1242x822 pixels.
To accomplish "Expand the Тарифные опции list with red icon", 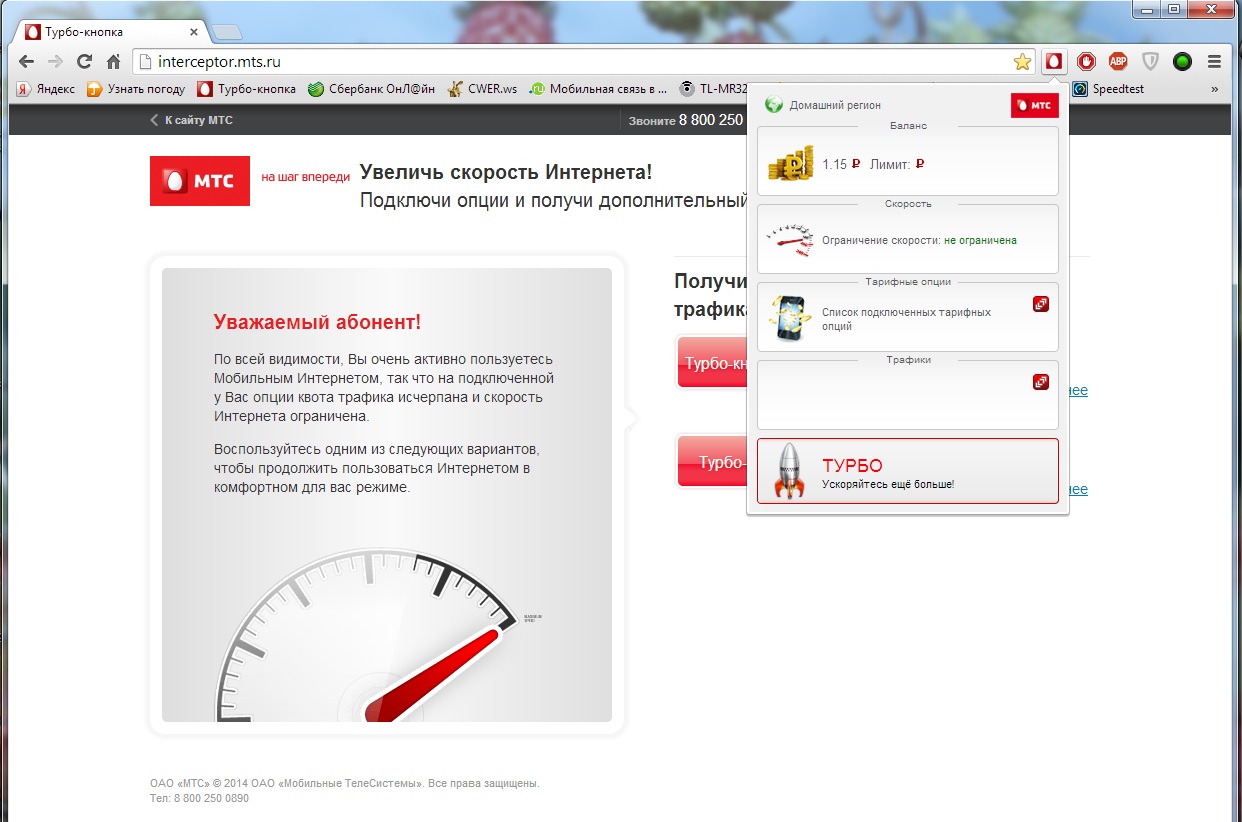I will (x=1041, y=304).
